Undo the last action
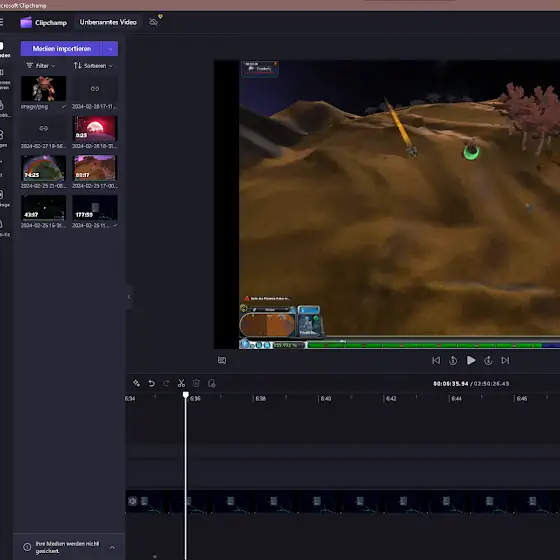 point(151,383)
